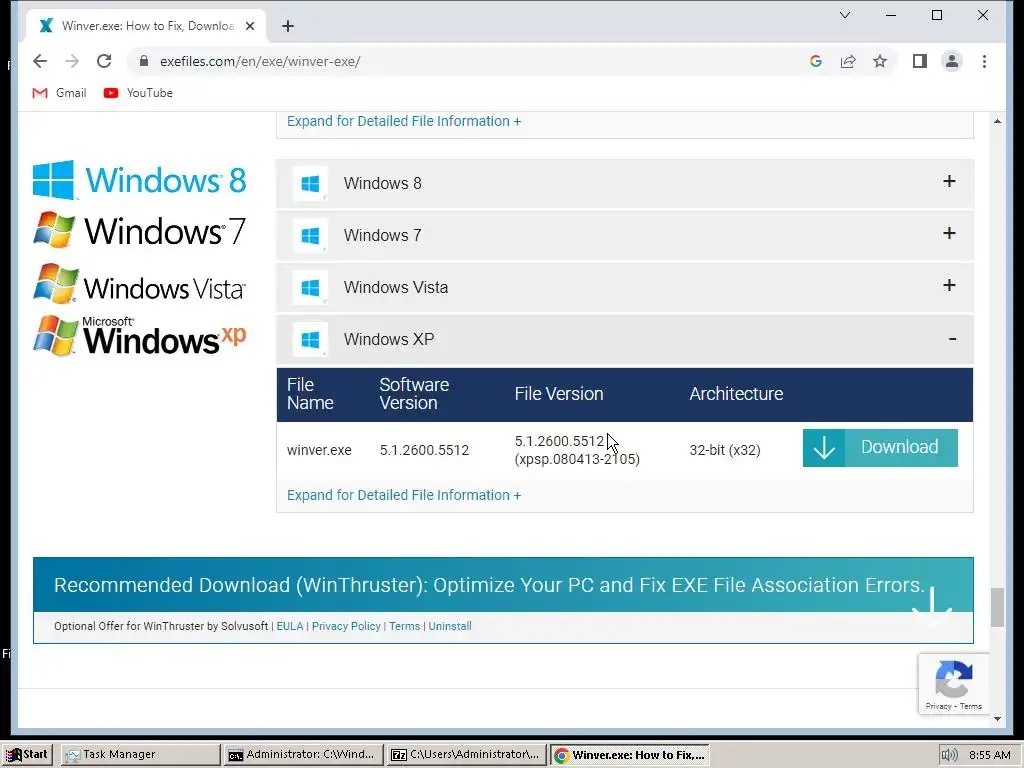Open the Start menu
1024x768 pixels.
click(27, 754)
